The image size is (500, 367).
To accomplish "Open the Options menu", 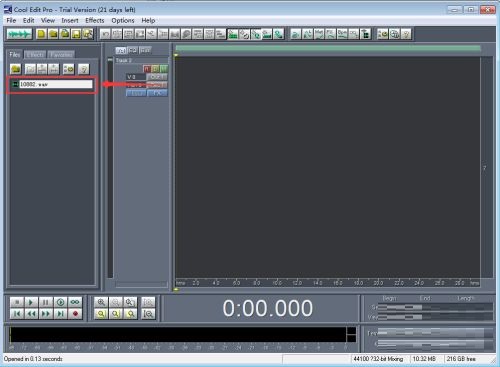I will [123, 21].
